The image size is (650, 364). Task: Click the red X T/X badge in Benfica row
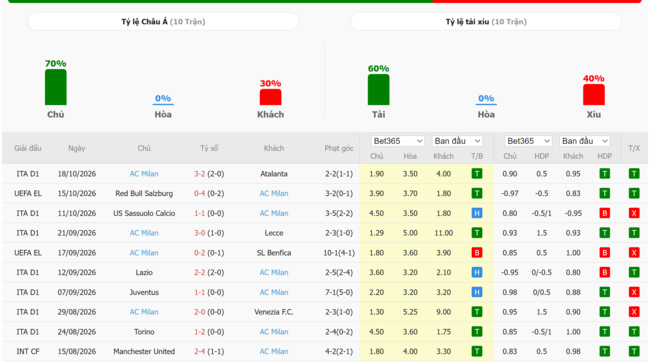634,252
